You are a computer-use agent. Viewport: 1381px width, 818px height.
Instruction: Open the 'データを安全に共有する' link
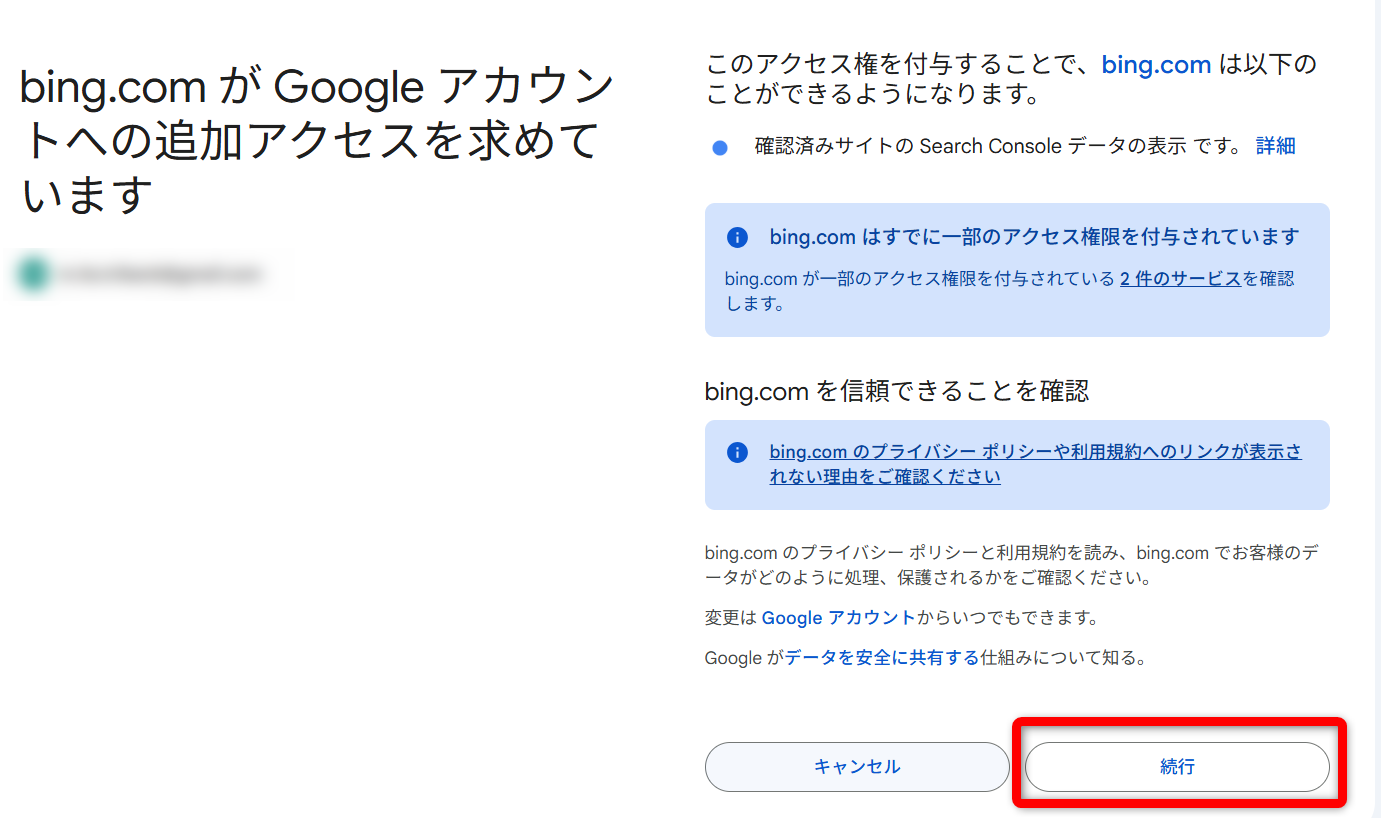881,658
